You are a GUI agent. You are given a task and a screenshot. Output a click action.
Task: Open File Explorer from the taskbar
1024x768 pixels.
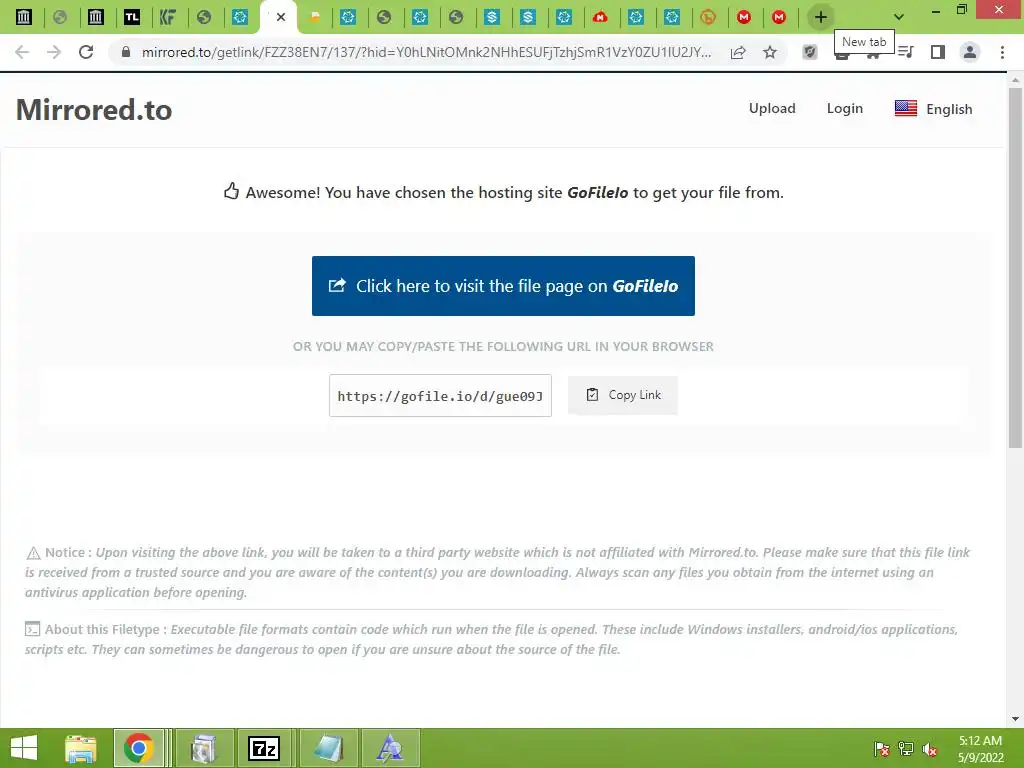coord(81,748)
